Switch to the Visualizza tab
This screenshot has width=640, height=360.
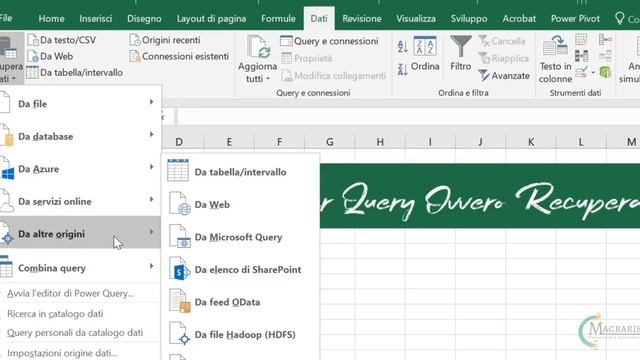pyautogui.click(x=416, y=19)
